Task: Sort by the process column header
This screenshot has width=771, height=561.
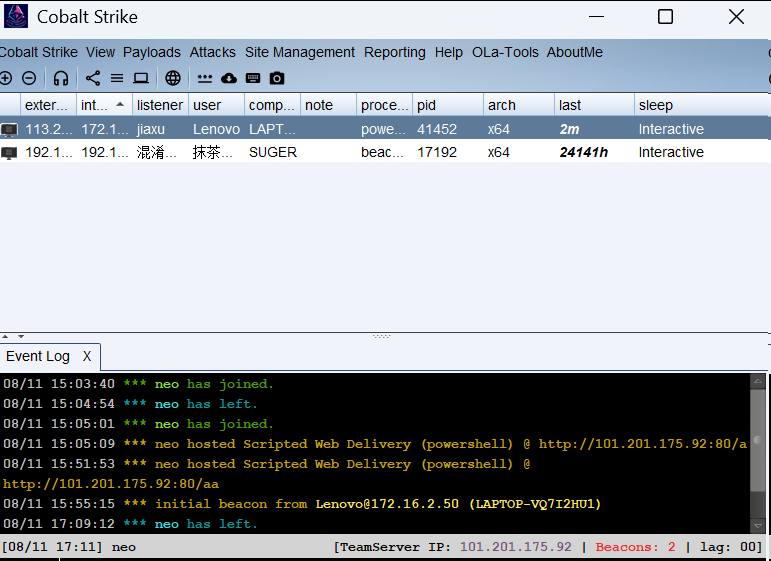Action: [385, 105]
